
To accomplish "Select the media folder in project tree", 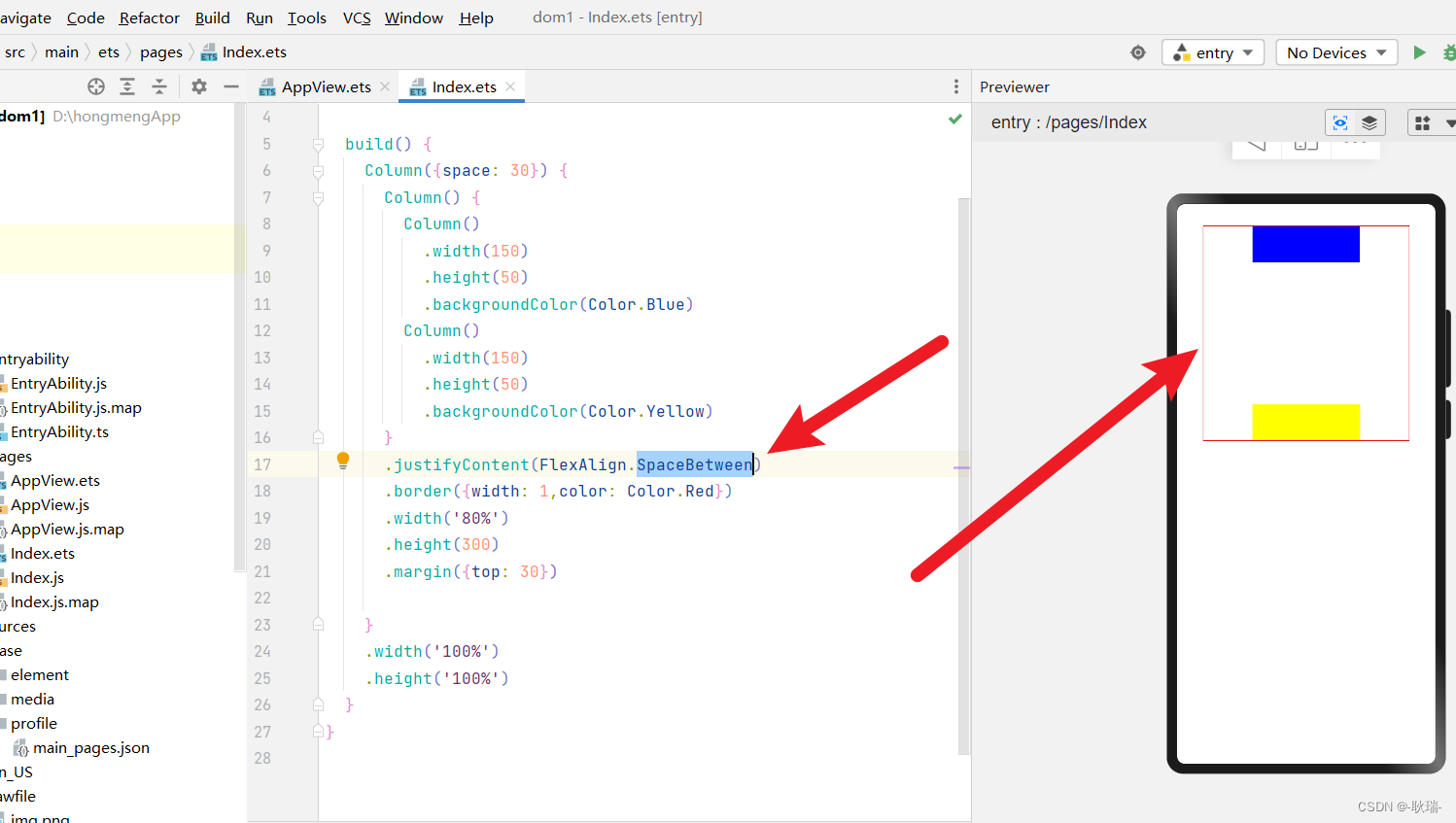I will click(32, 699).
